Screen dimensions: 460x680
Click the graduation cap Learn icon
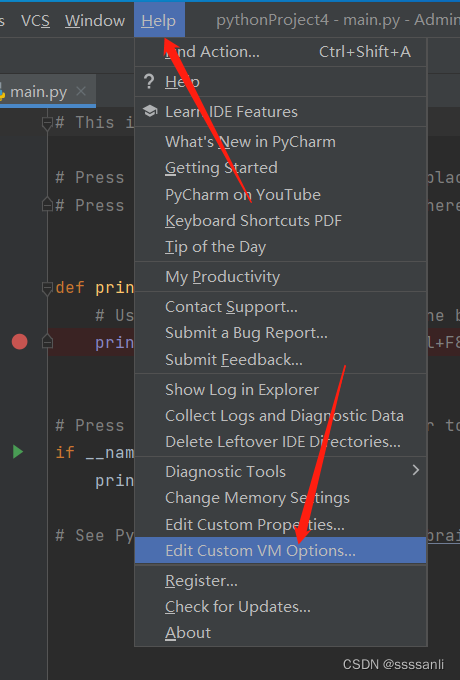(x=150, y=111)
